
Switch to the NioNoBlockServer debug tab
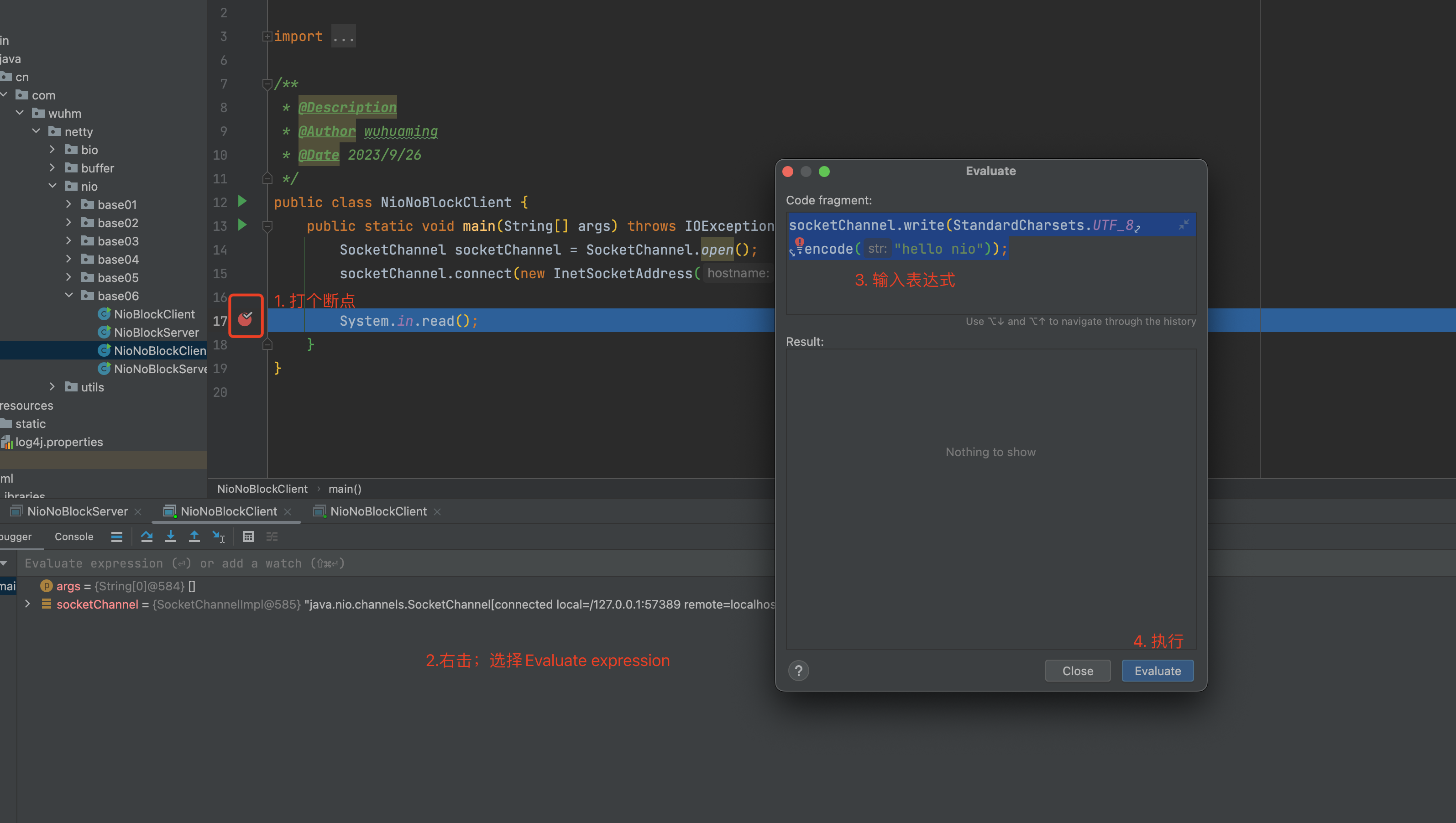coord(77,511)
